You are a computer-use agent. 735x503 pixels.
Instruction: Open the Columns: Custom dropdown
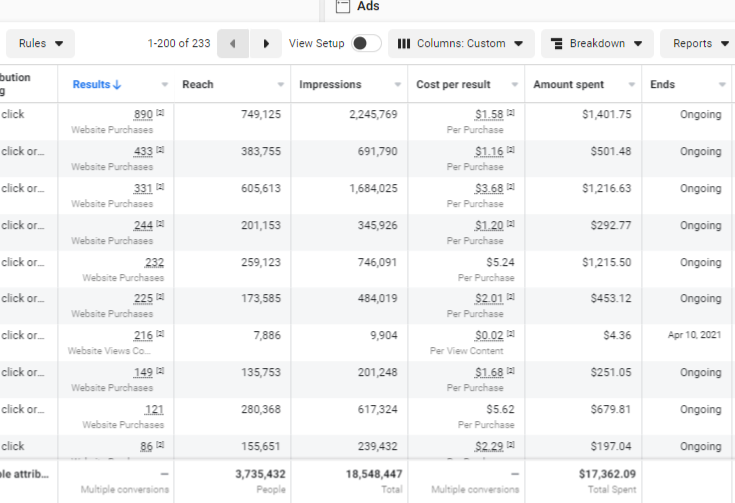click(x=460, y=44)
